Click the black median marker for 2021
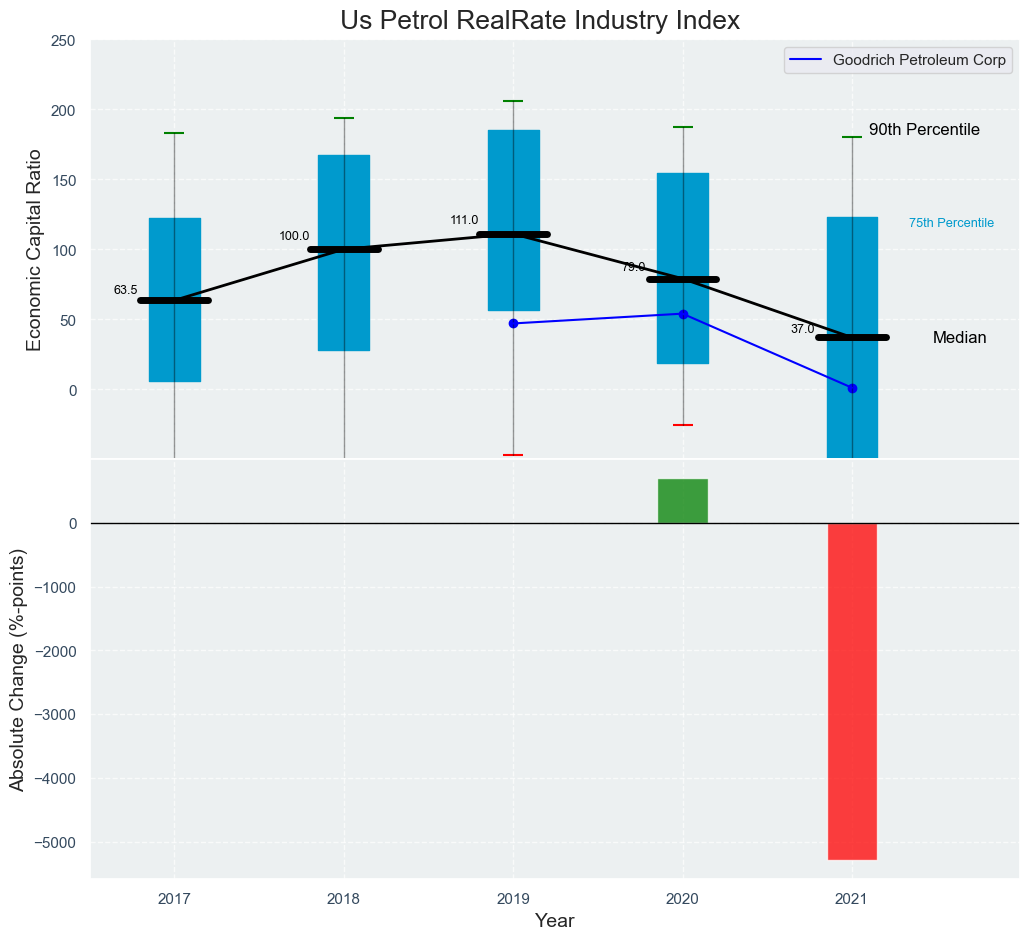This screenshot has height=940, width=1029. click(x=852, y=337)
